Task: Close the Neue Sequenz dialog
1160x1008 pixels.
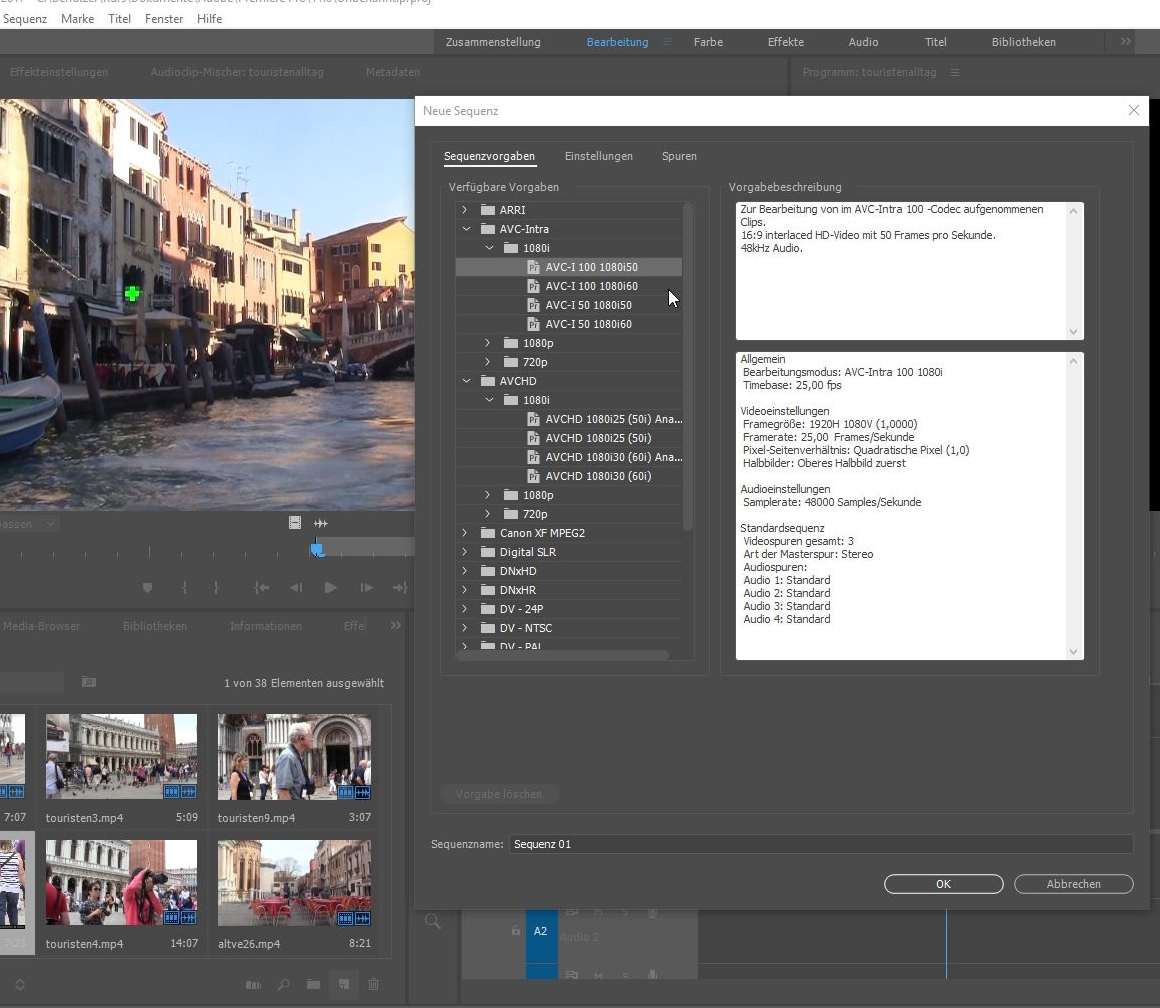Action: tap(1133, 110)
